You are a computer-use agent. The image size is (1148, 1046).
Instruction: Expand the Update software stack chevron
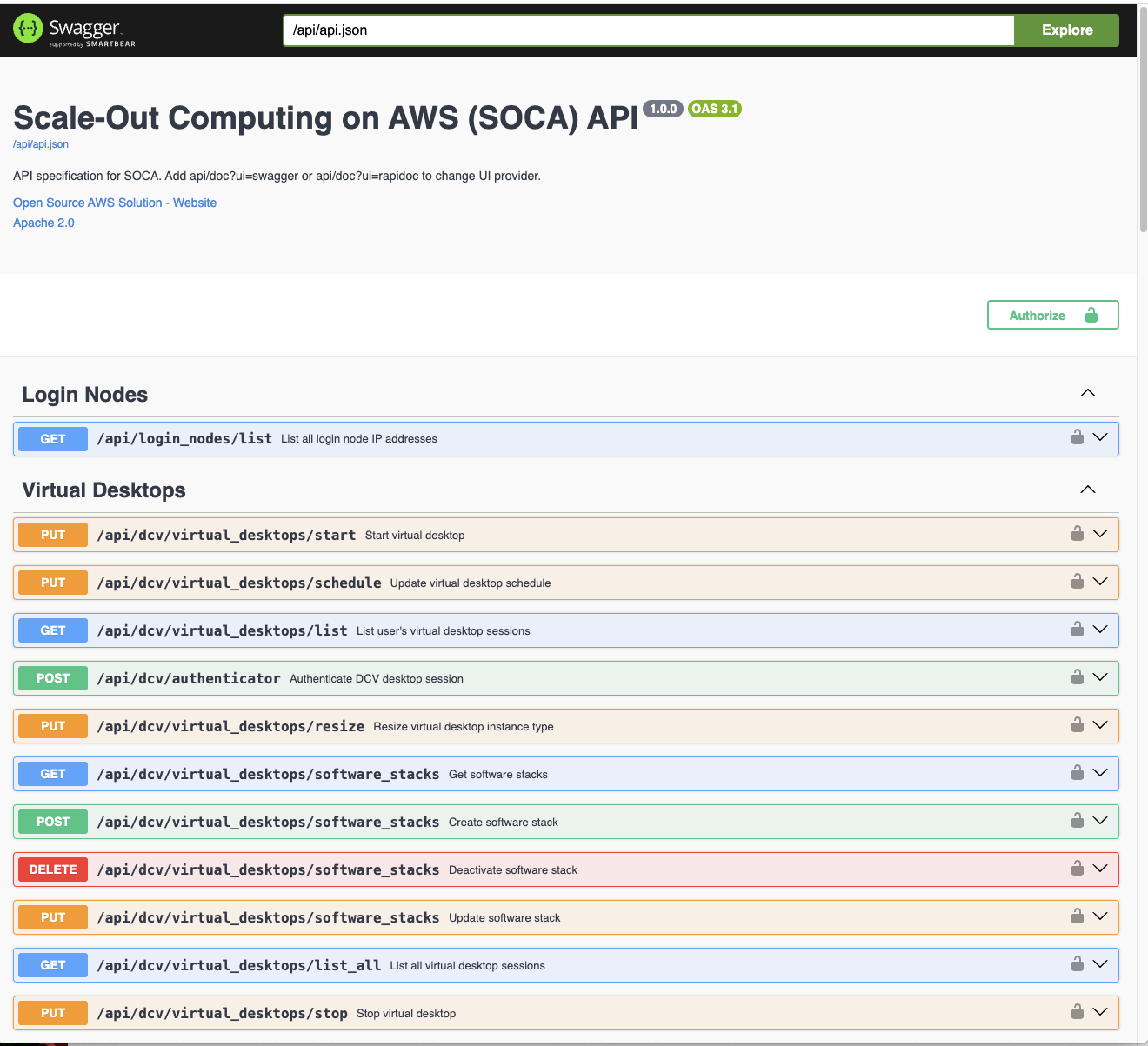[1100, 916]
